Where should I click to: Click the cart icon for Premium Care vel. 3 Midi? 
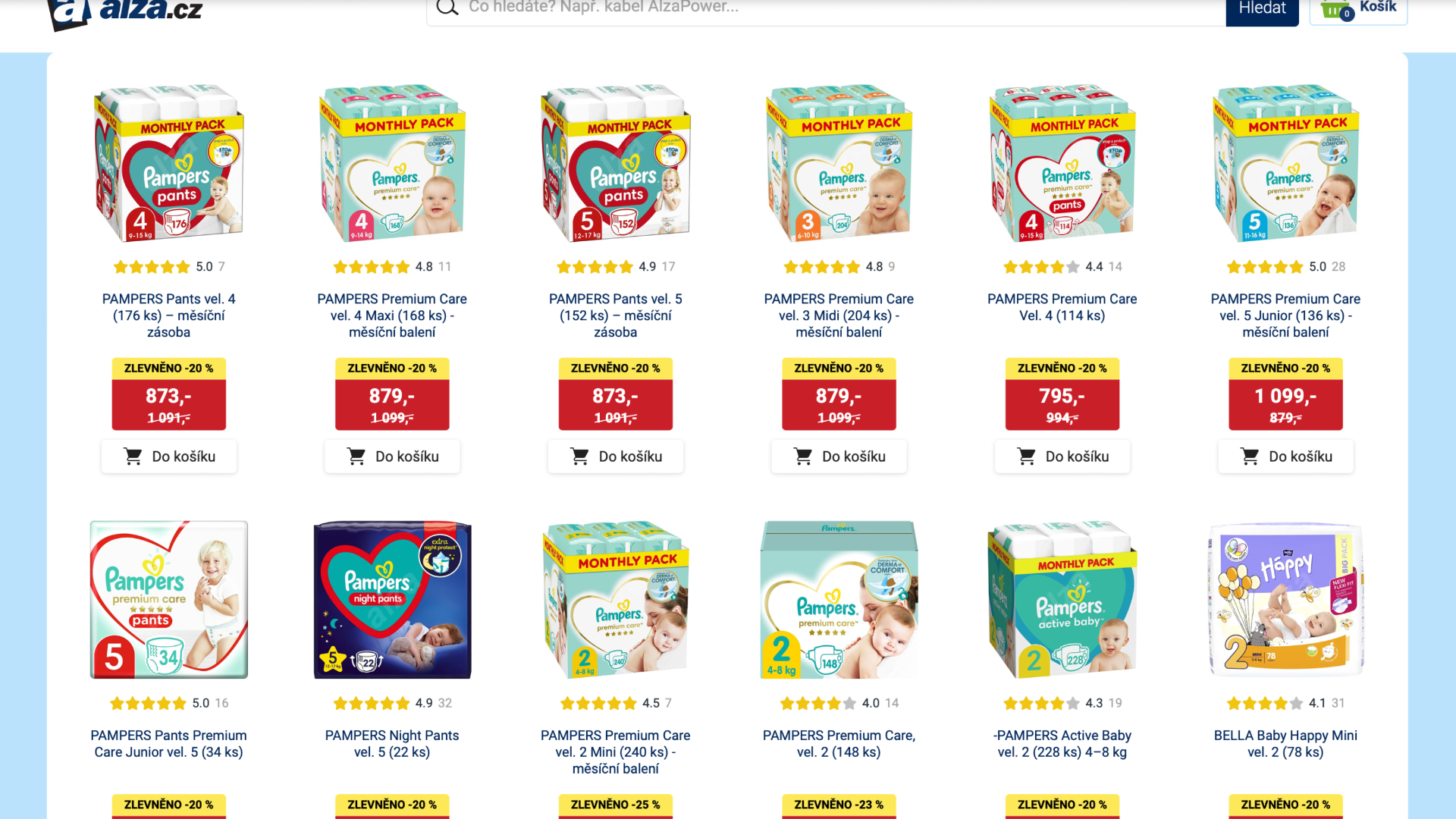pos(803,457)
